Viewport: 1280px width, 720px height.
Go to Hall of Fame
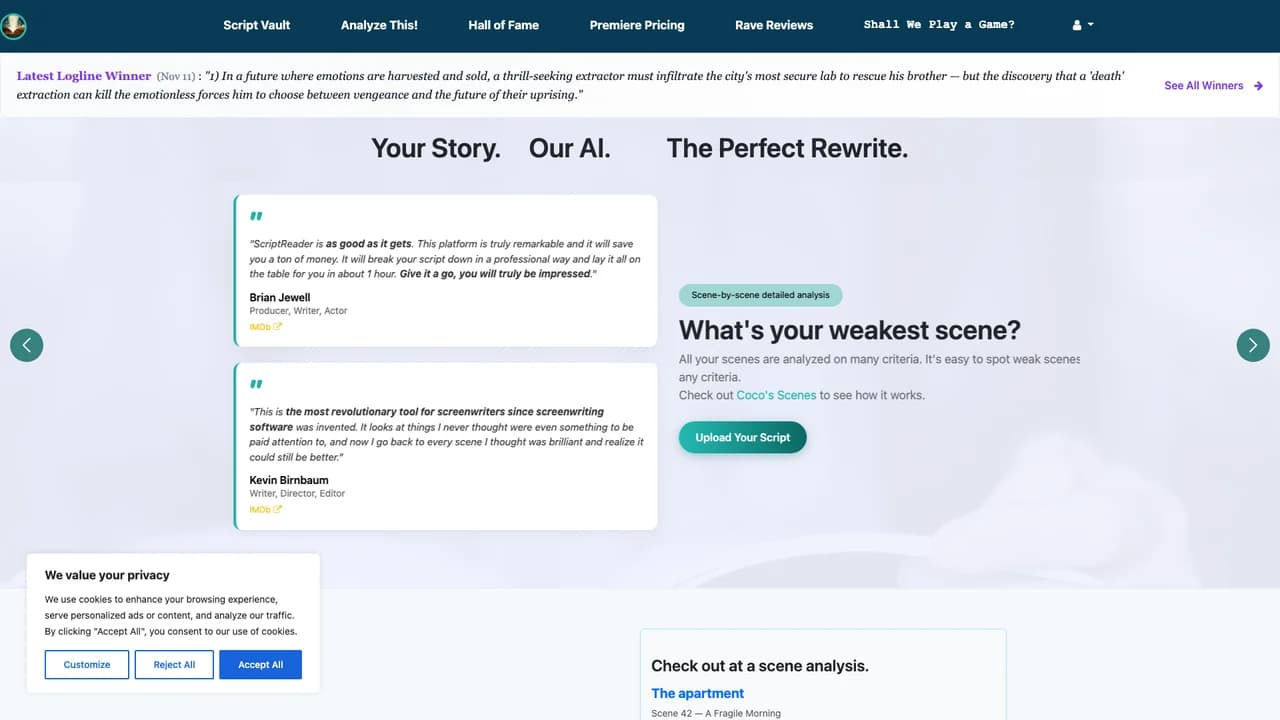[x=503, y=25]
